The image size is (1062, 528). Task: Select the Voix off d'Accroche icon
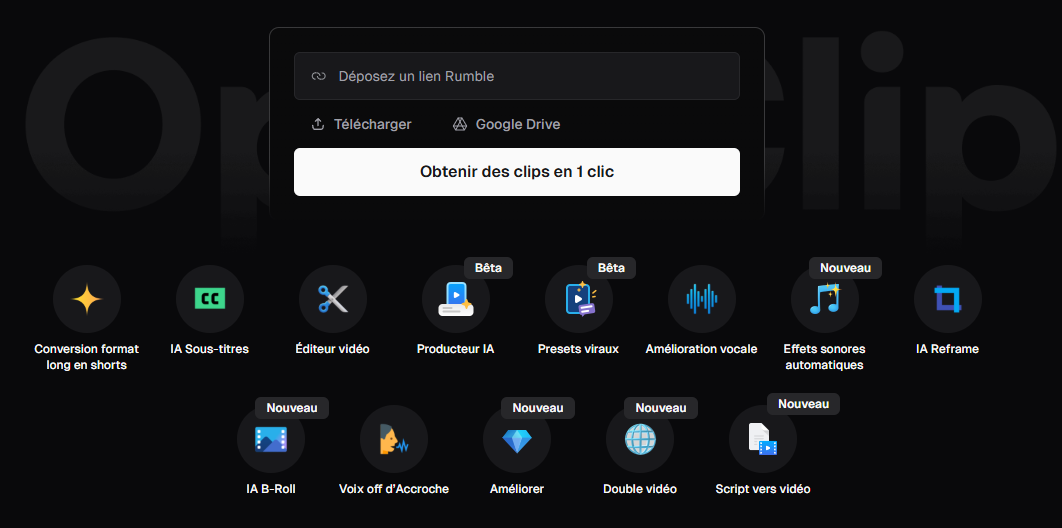(x=394, y=439)
